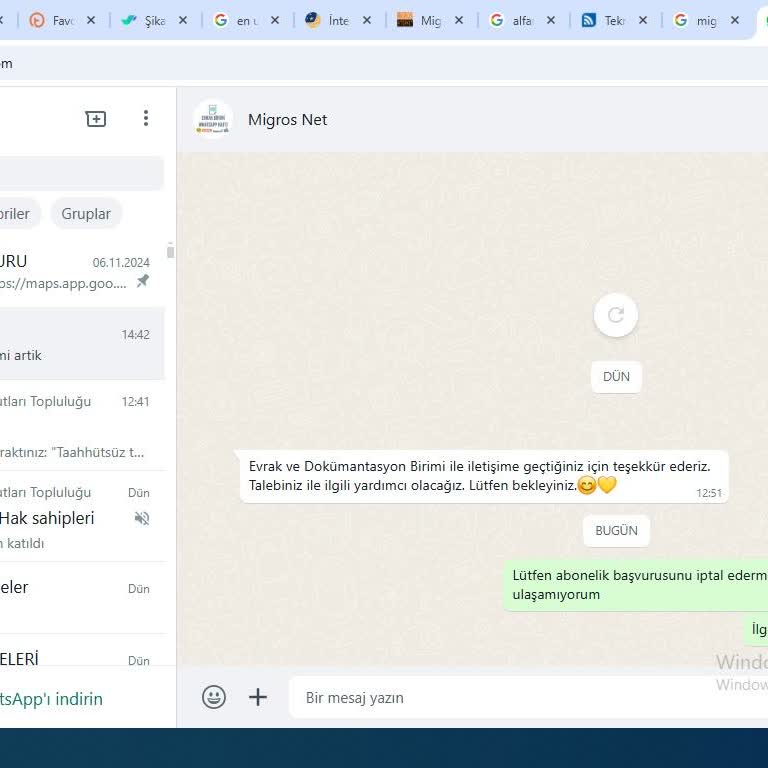Click the BUGÜN date label
The image size is (768, 768).
point(616,530)
